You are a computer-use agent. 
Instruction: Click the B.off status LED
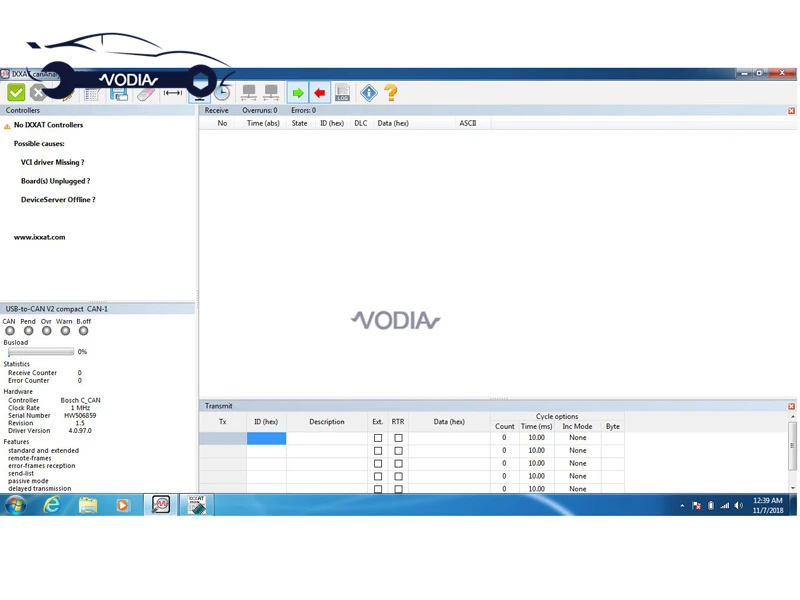coord(84,331)
